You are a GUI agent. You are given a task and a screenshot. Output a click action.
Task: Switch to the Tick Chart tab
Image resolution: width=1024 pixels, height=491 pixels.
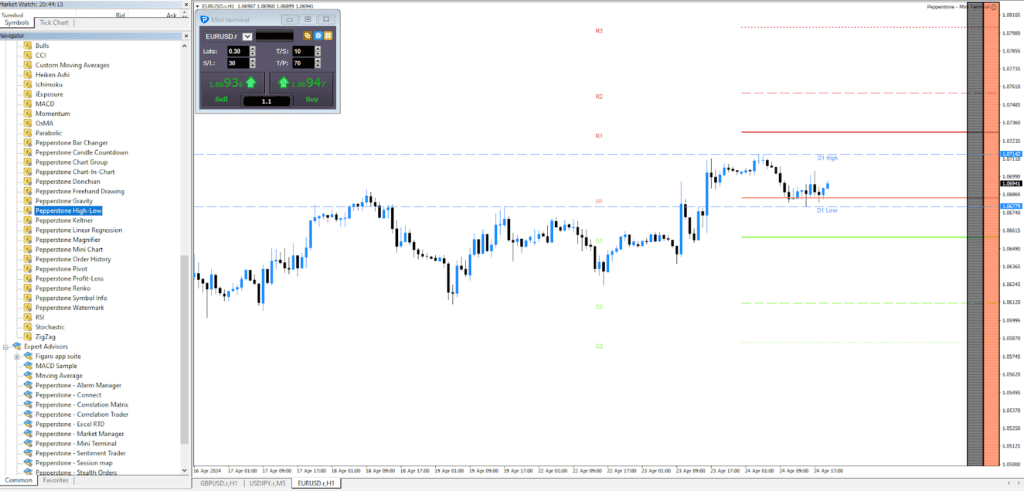pyautogui.click(x=54, y=23)
